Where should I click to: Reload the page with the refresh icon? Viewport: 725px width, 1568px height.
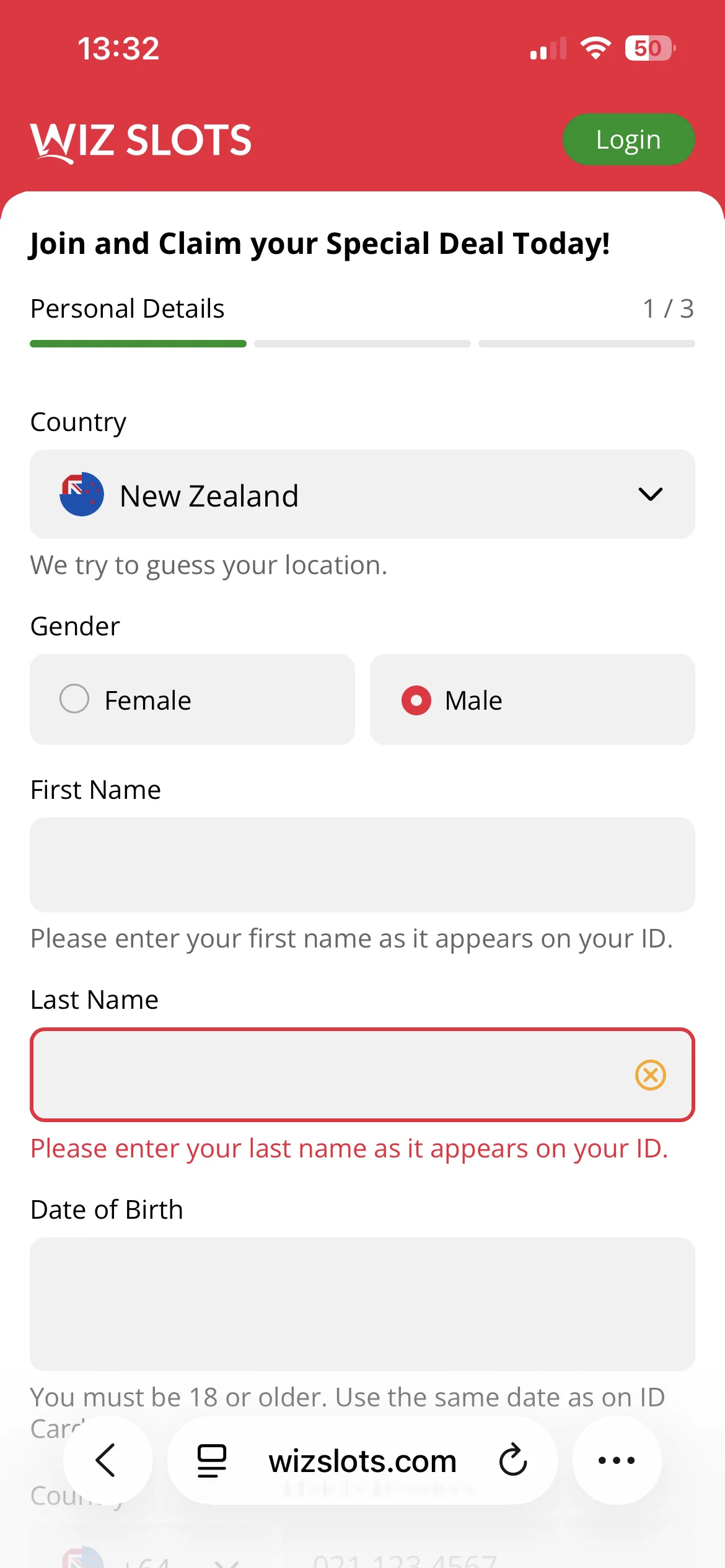[x=513, y=1460]
